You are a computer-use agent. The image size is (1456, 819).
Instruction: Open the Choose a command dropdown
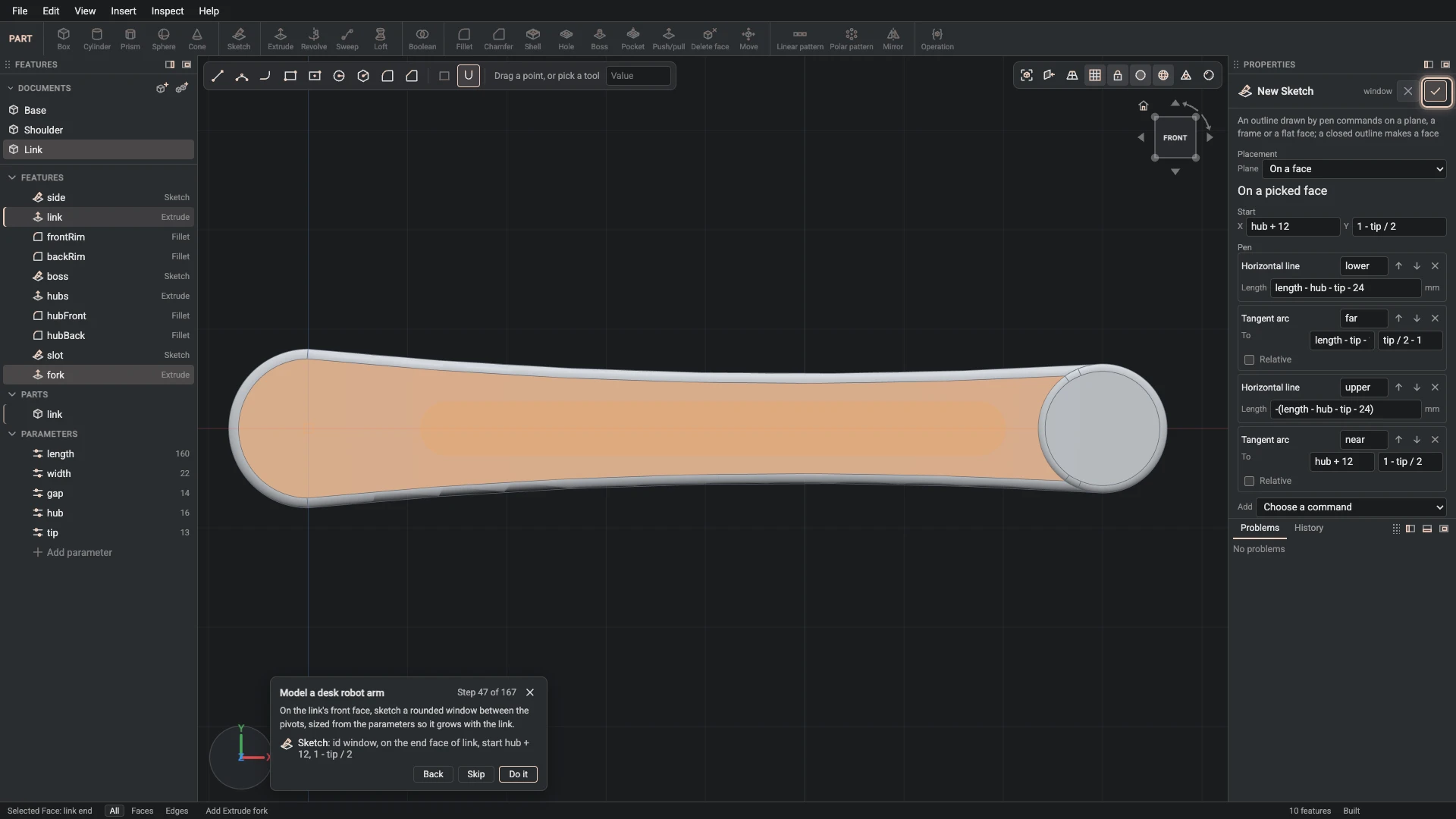[x=1351, y=507]
